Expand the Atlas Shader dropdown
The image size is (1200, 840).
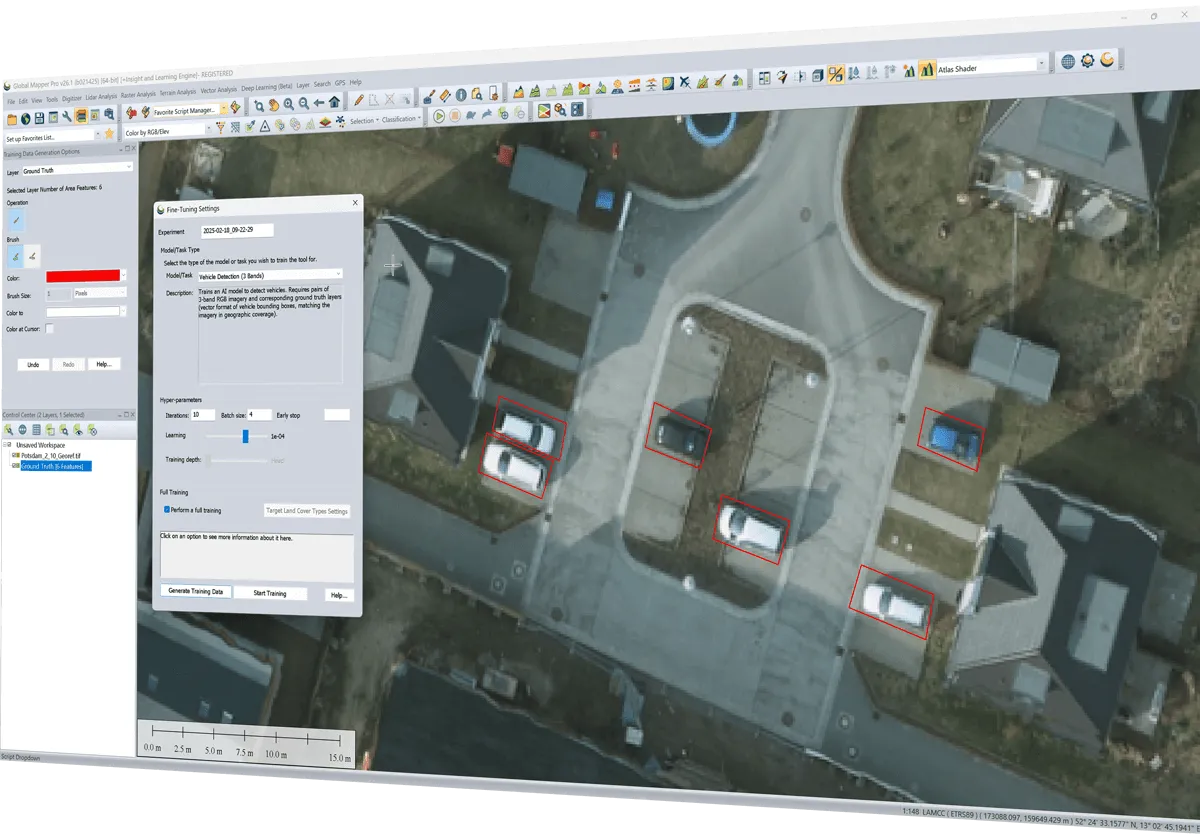[x=1040, y=64]
